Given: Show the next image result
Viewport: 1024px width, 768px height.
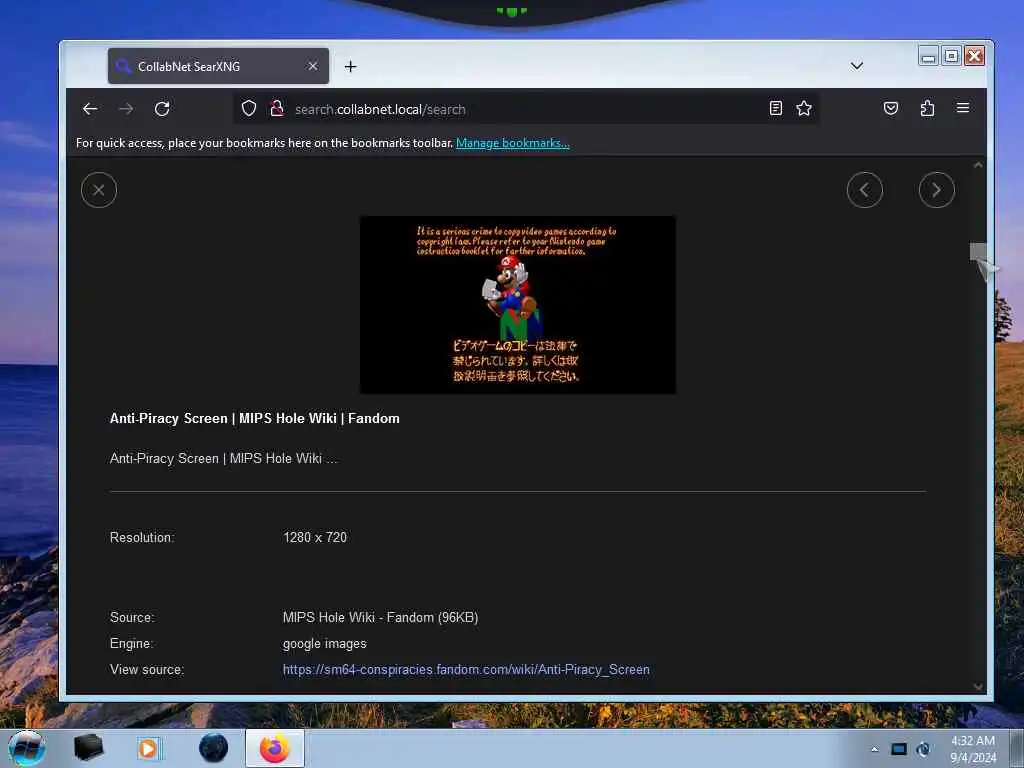Looking at the screenshot, I should pyautogui.click(x=936, y=190).
